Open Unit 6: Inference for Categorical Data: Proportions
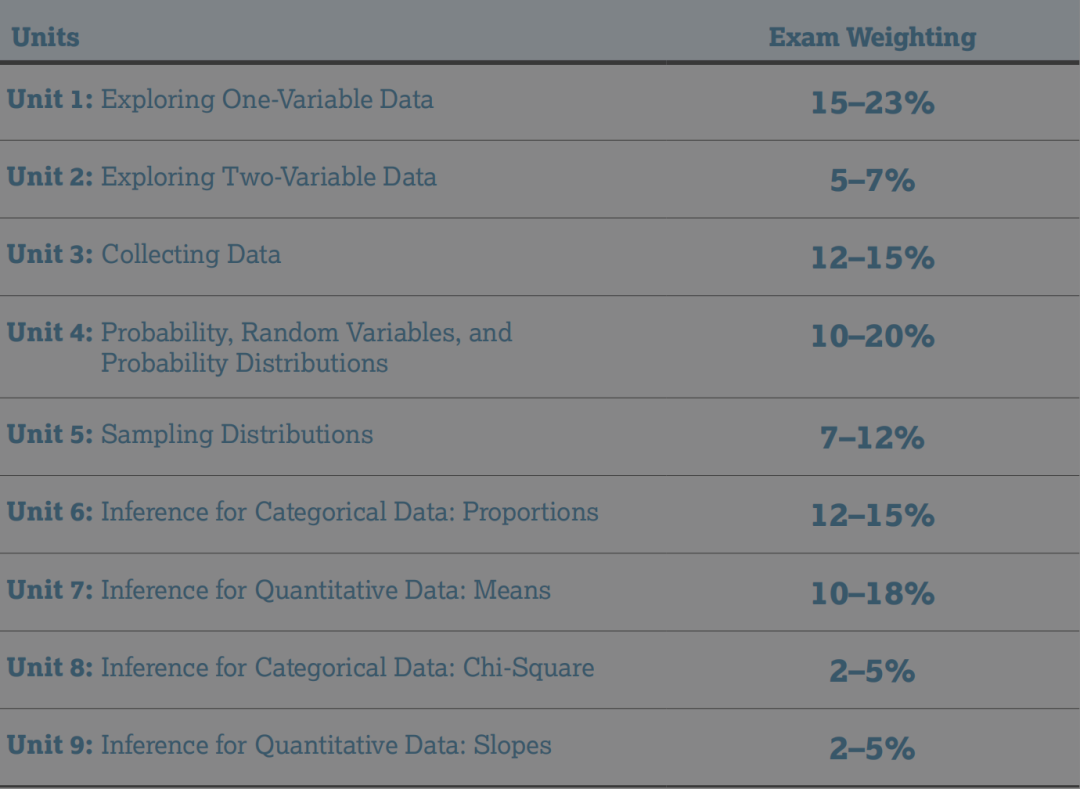The height and width of the screenshot is (789, 1080). [x=302, y=513]
